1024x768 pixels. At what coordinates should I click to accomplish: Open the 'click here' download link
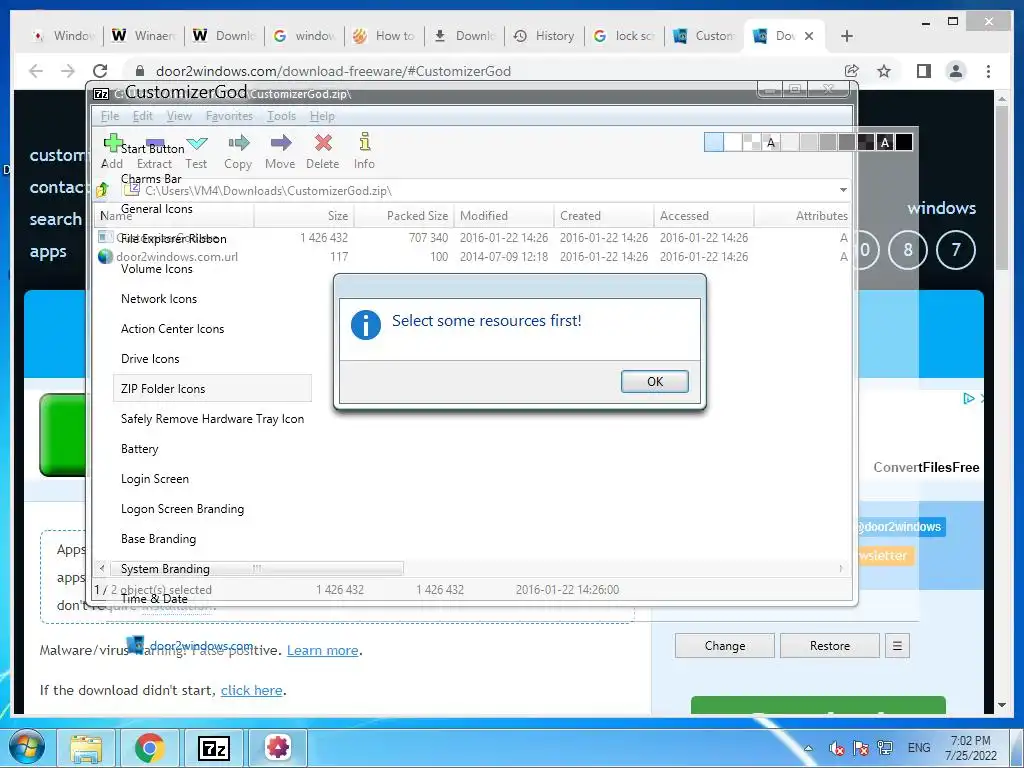point(251,690)
